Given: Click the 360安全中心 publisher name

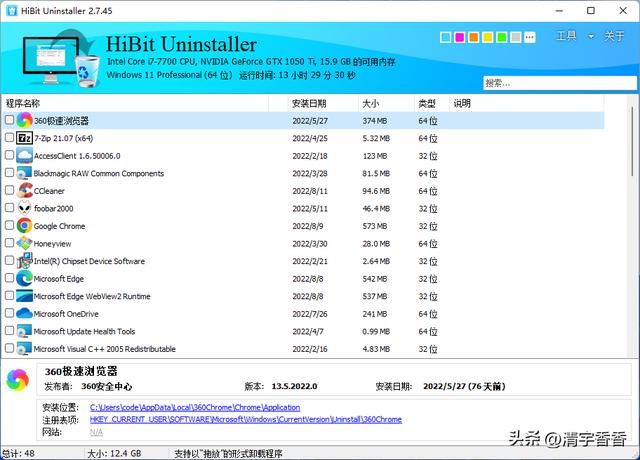Looking at the screenshot, I should coord(107,386).
